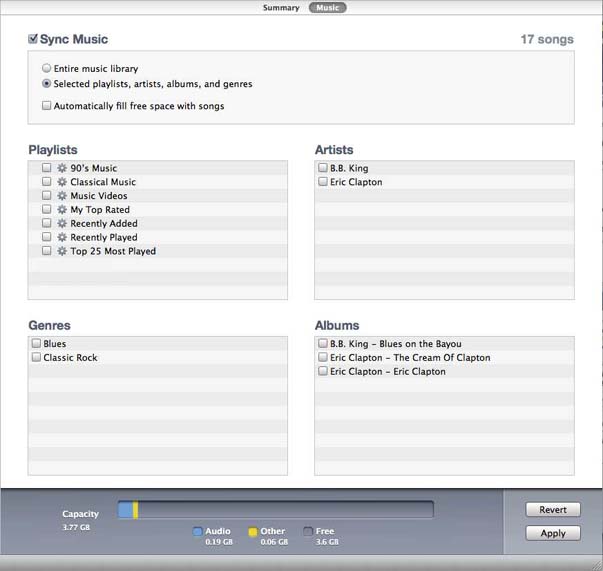Click the gear icon beside Recently Played
The width and height of the screenshot is (603, 571).
(62, 237)
